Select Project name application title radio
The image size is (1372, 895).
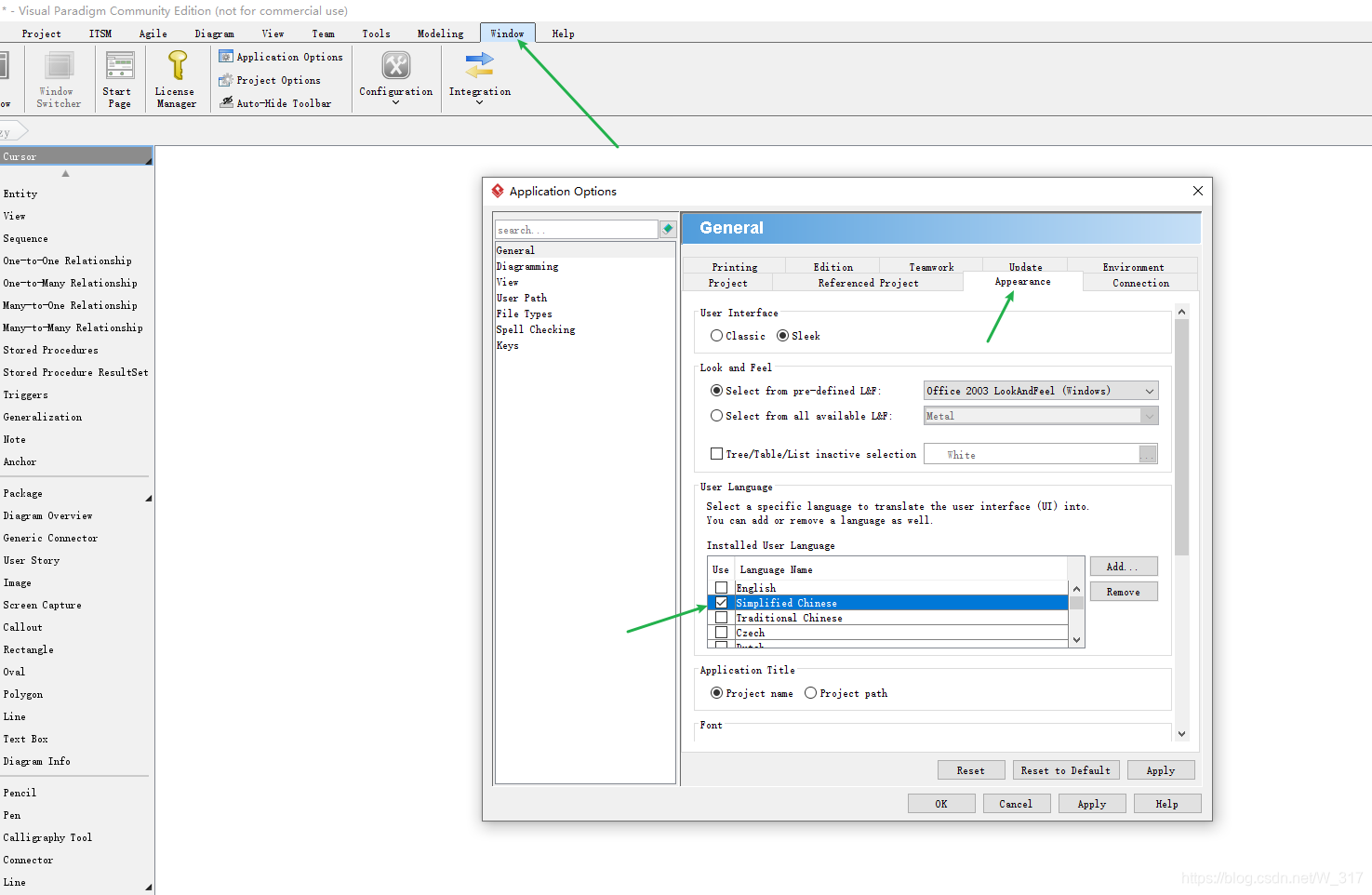click(x=716, y=693)
